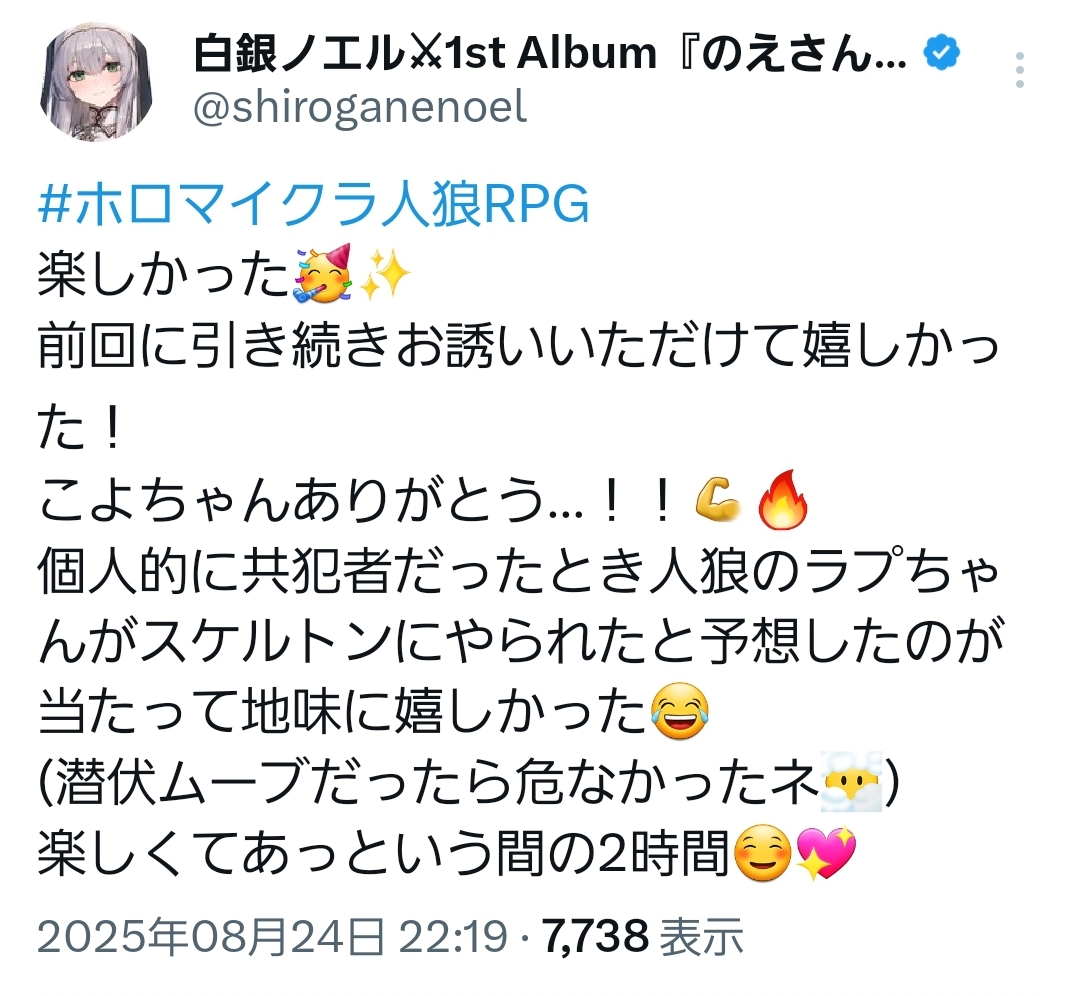Image resolution: width=1080 pixels, height=996 pixels.
Task: Open the #ホロマイクラ人狼RPG hashtag
Action: (x=314, y=204)
